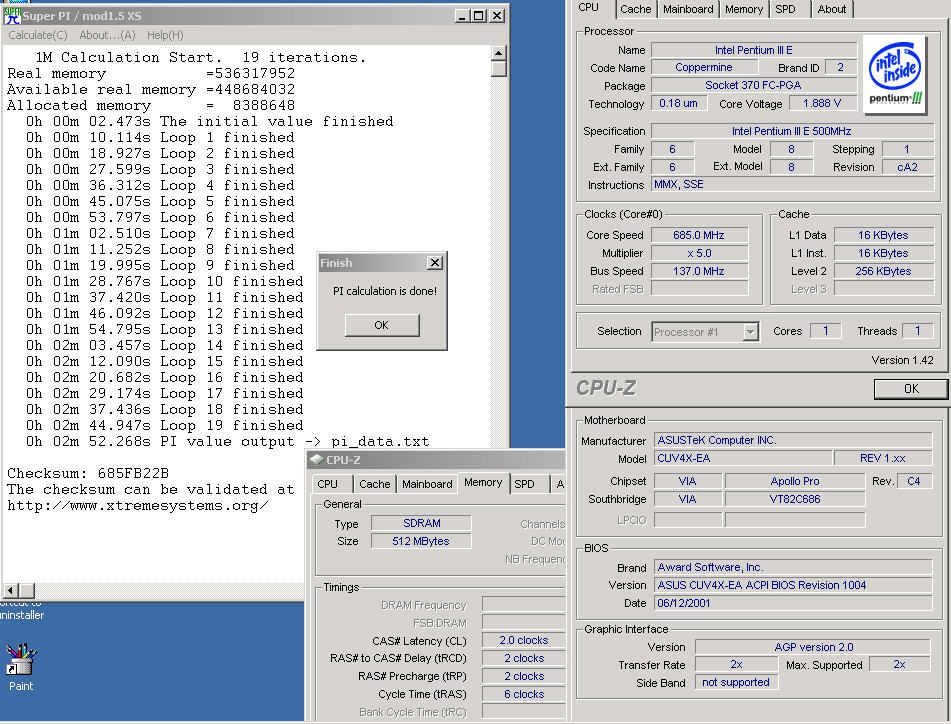Click the MMX, SSE instructions field
This screenshot has width=951, height=724.
pyautogui.click(x=792, y=184)
